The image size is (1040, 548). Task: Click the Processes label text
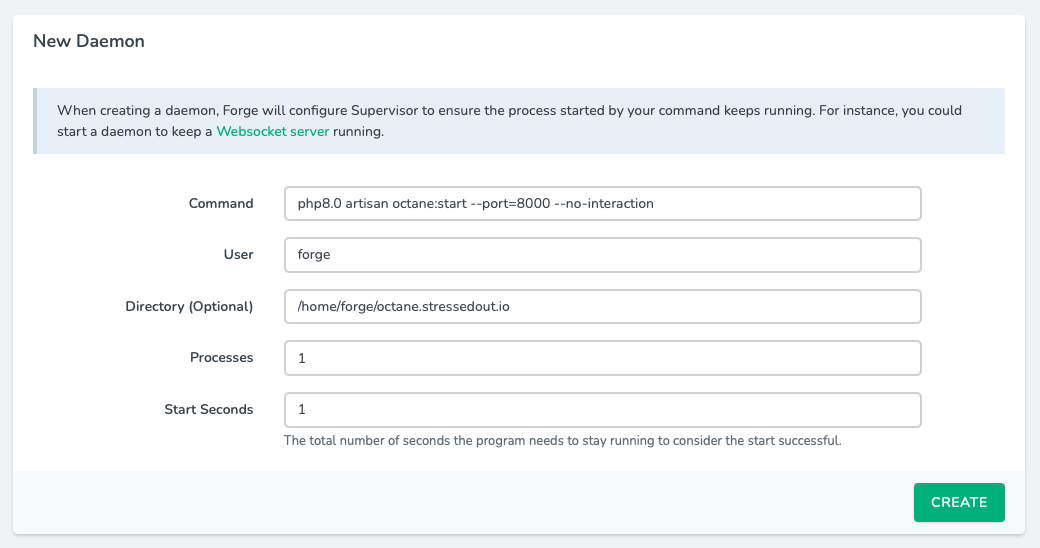(221, 357)
